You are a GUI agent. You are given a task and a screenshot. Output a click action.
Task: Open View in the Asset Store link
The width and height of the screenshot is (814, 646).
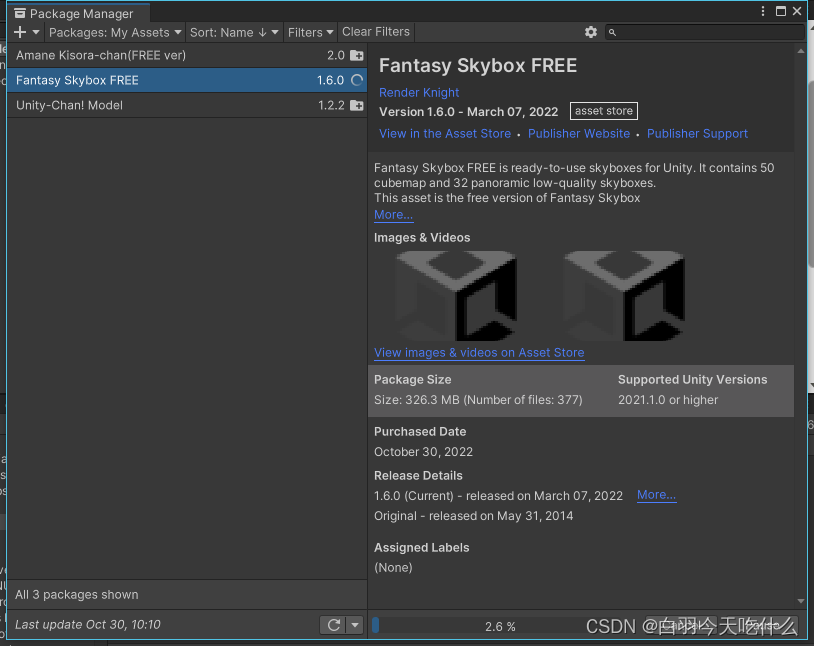pyautogui.click(x=445, y=133)
